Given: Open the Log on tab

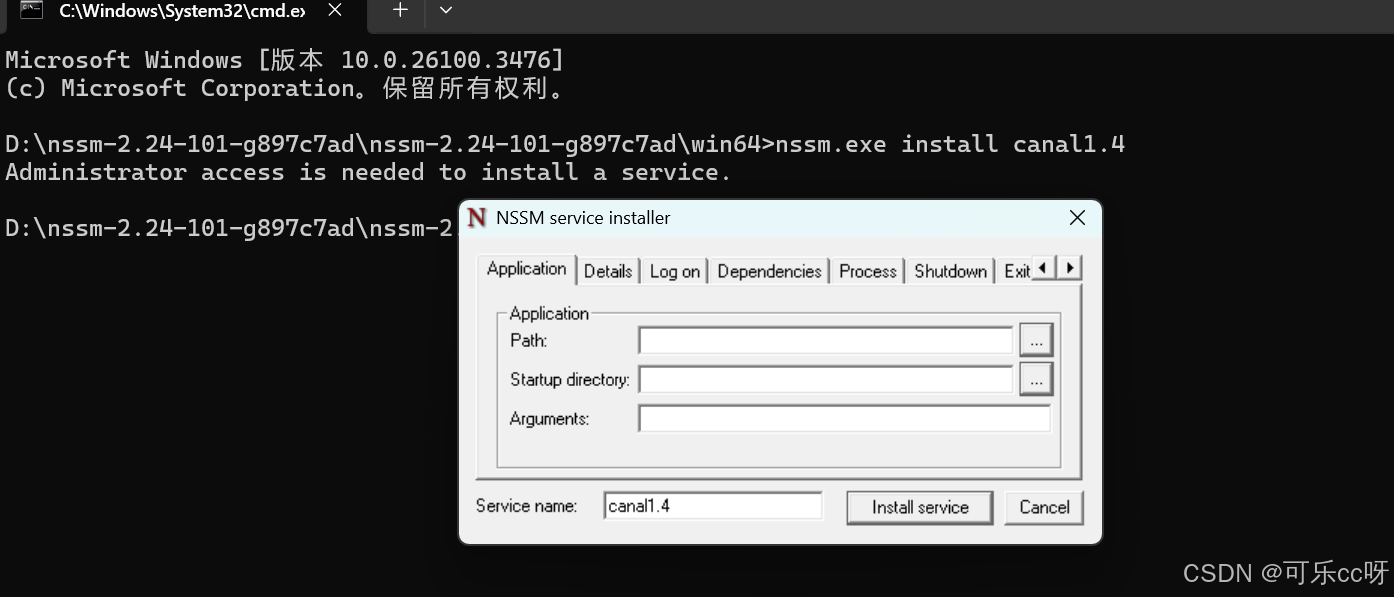Looking at the screenshot, I should [675, 271].
